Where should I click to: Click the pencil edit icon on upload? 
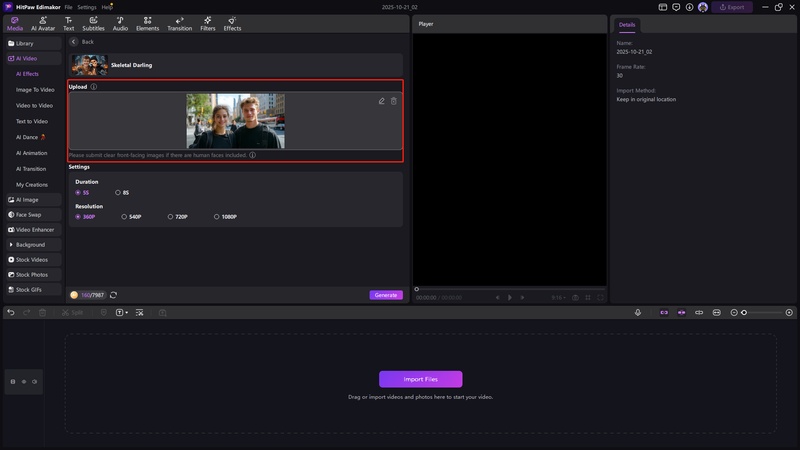coord(382,101)
